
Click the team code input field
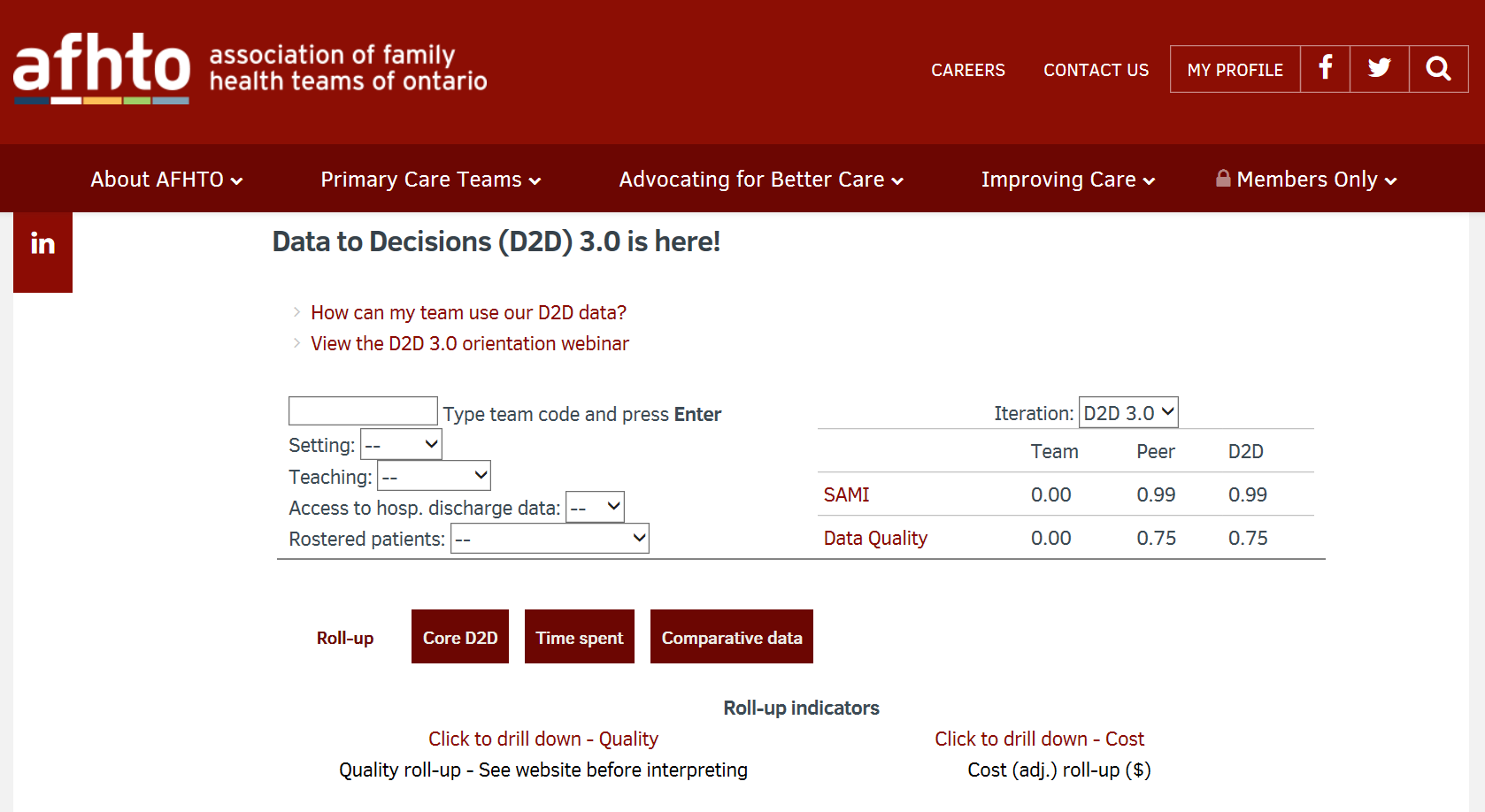click(x=363, y=411)
